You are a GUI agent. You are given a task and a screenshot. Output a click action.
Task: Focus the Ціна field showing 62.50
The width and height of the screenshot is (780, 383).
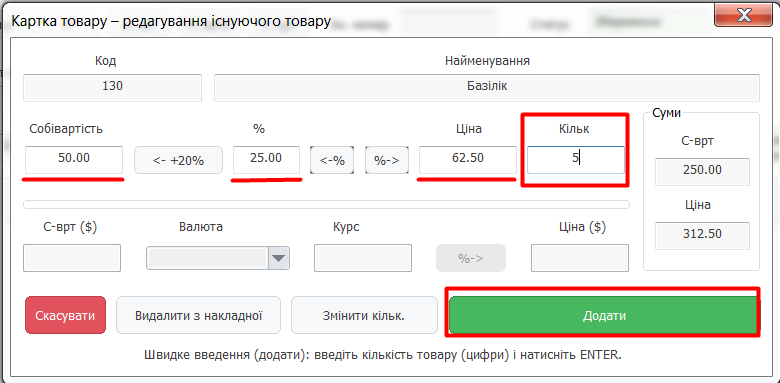(x=468, y=160)
